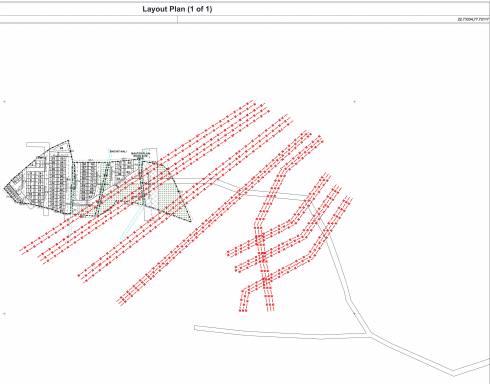Click the hatched plot layout drawing
The height and width of the screenshot is (384, 490).
[x=98, y=181]
